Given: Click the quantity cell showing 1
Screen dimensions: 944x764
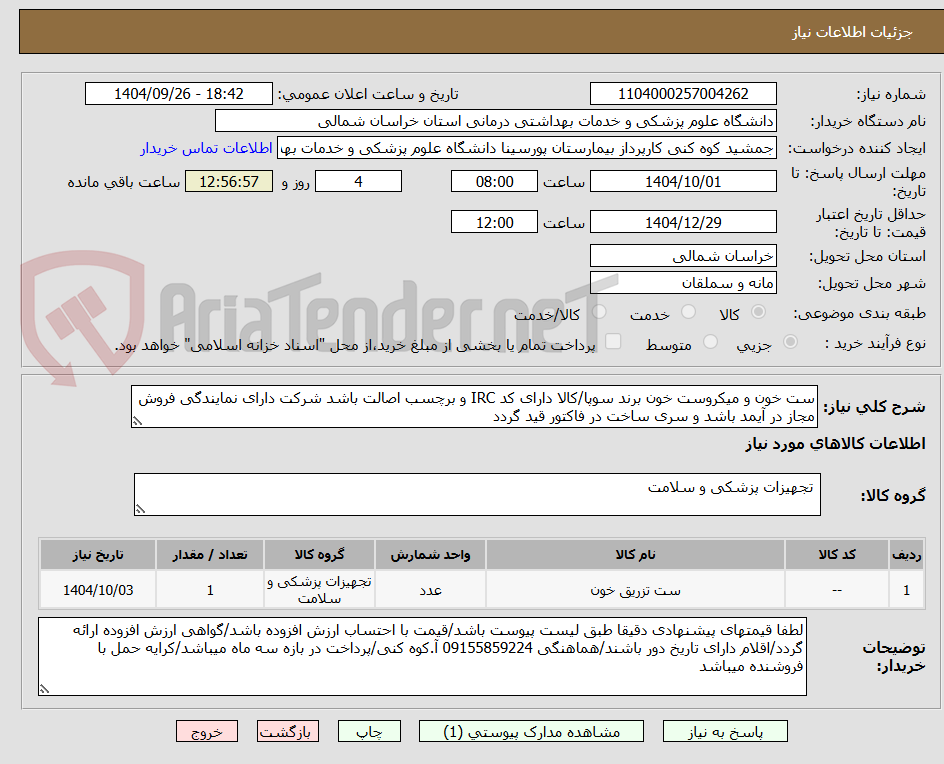Looking at the screenshot, I should point(210,590).
